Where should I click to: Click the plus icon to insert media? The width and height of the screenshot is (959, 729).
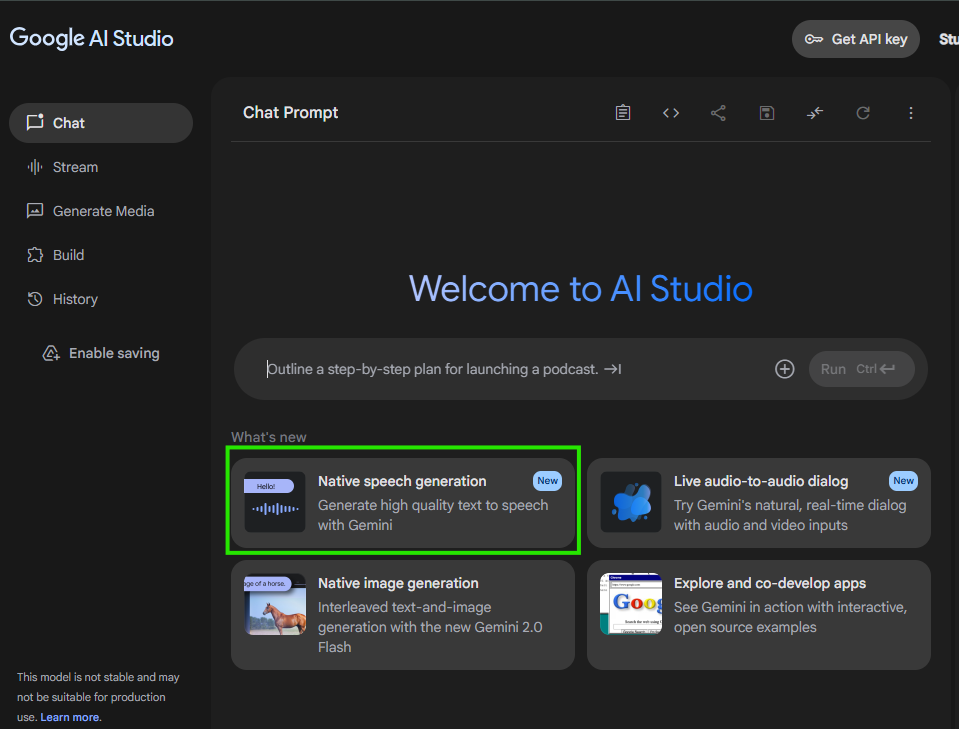785,369
